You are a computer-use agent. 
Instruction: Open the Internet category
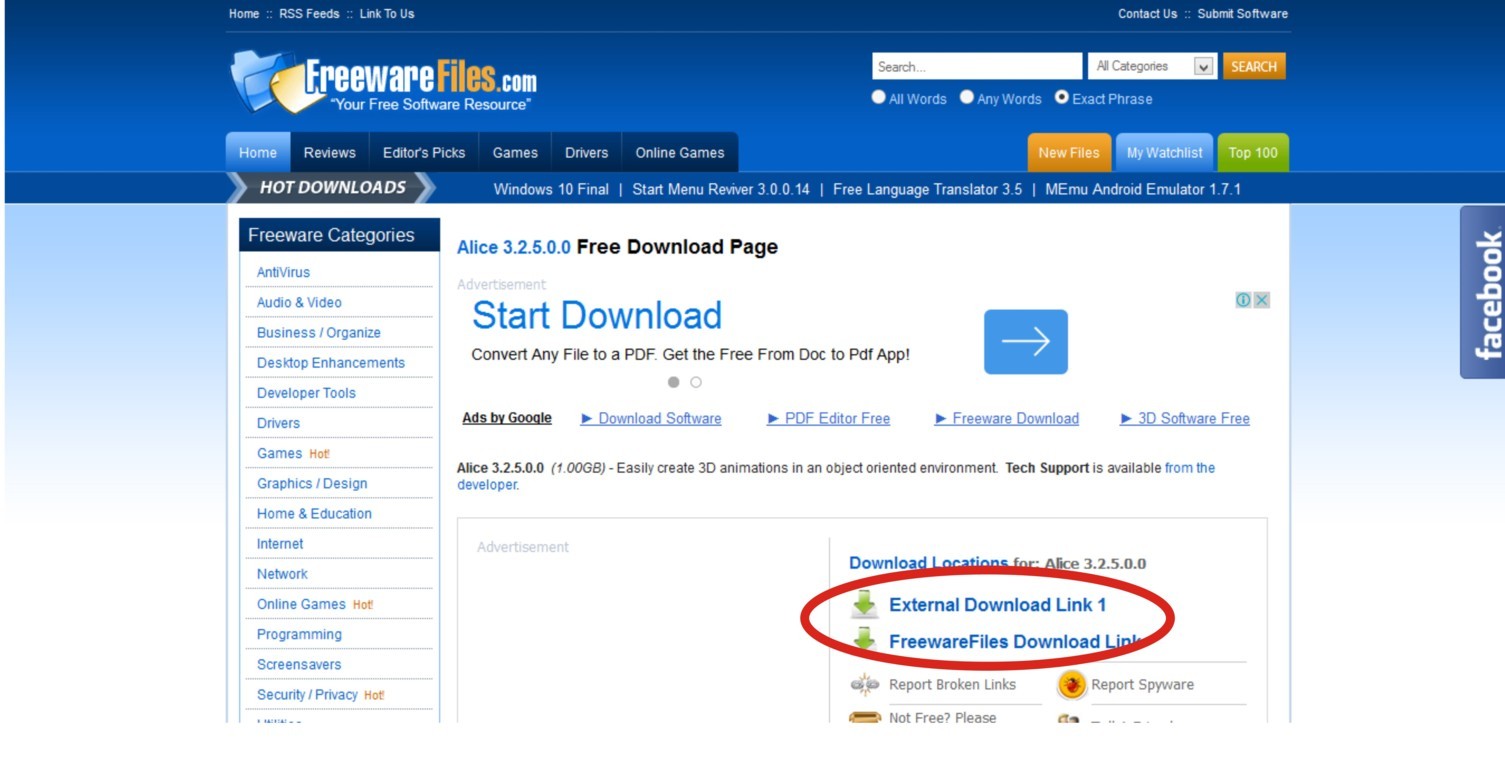[280, 543]
